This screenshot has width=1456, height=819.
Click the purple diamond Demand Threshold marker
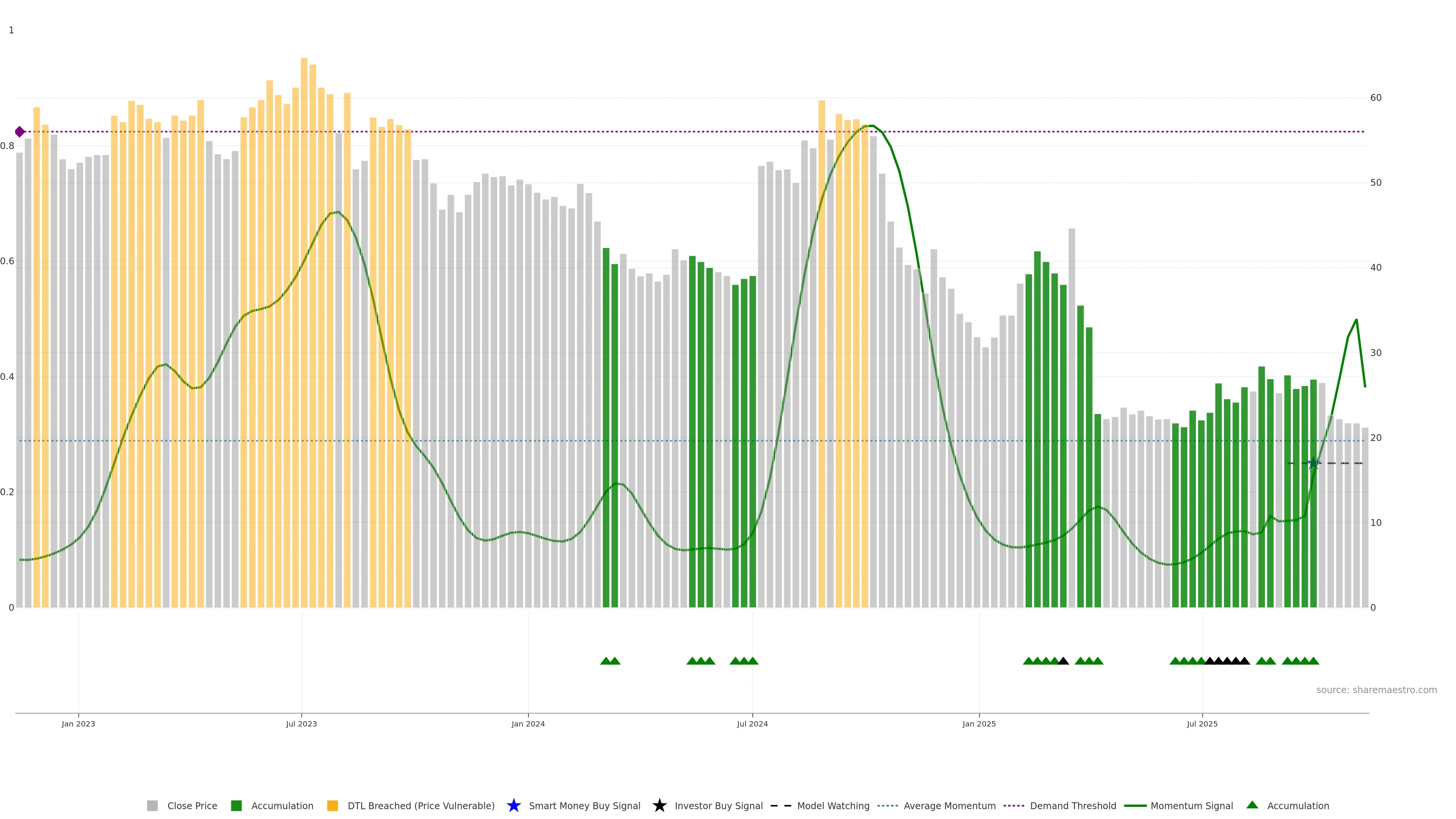tap(20, 132)
